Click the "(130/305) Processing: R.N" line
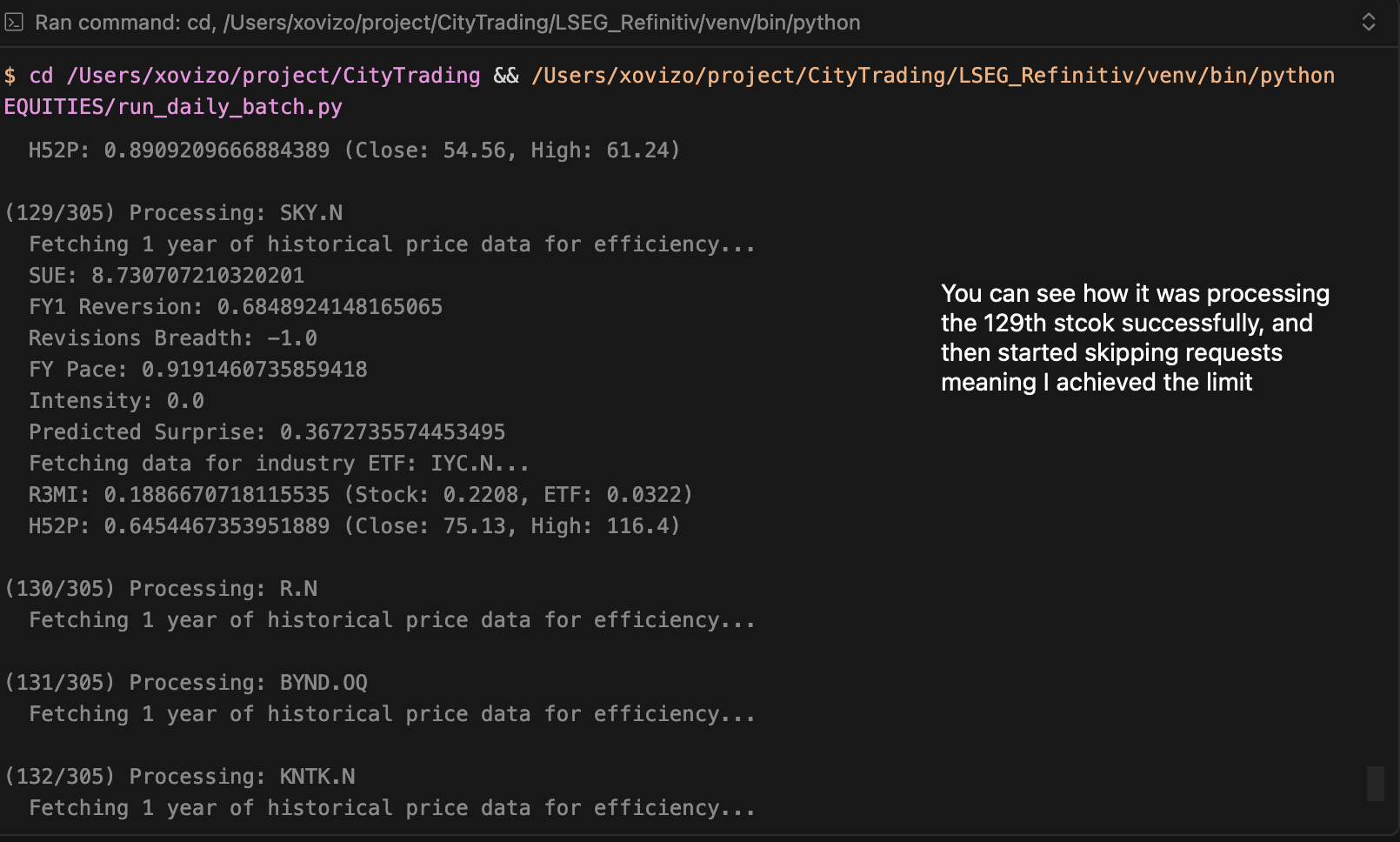1400x842 pixels. pos(162,589)
